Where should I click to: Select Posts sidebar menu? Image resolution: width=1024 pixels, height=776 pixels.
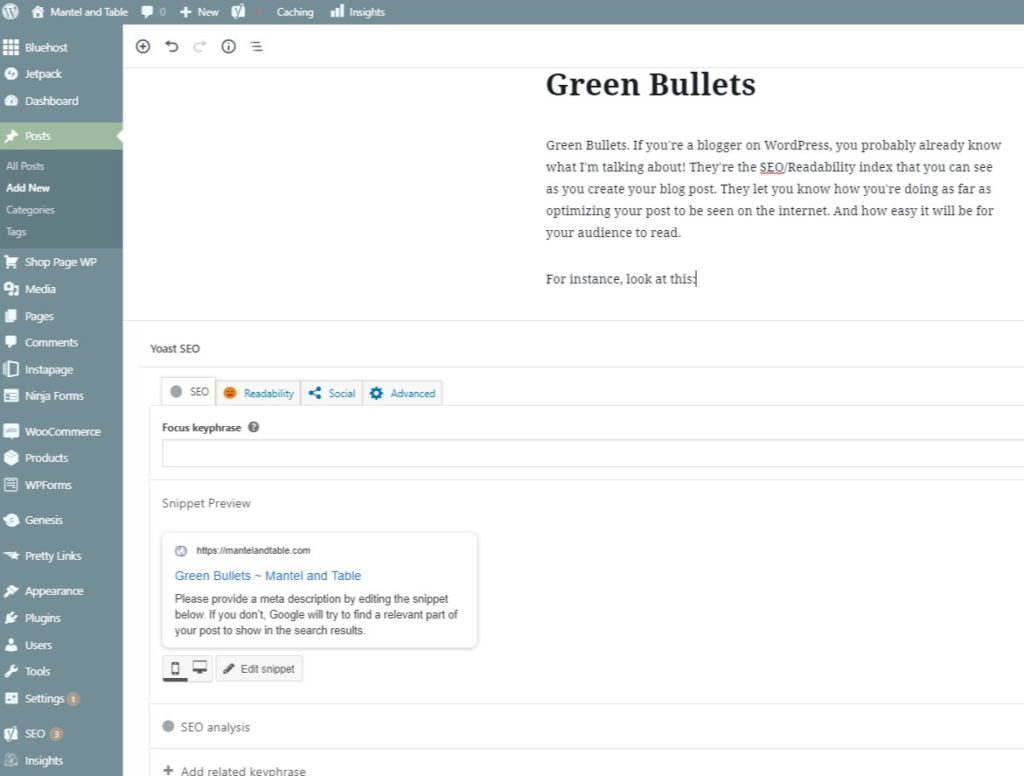[61, 136]
